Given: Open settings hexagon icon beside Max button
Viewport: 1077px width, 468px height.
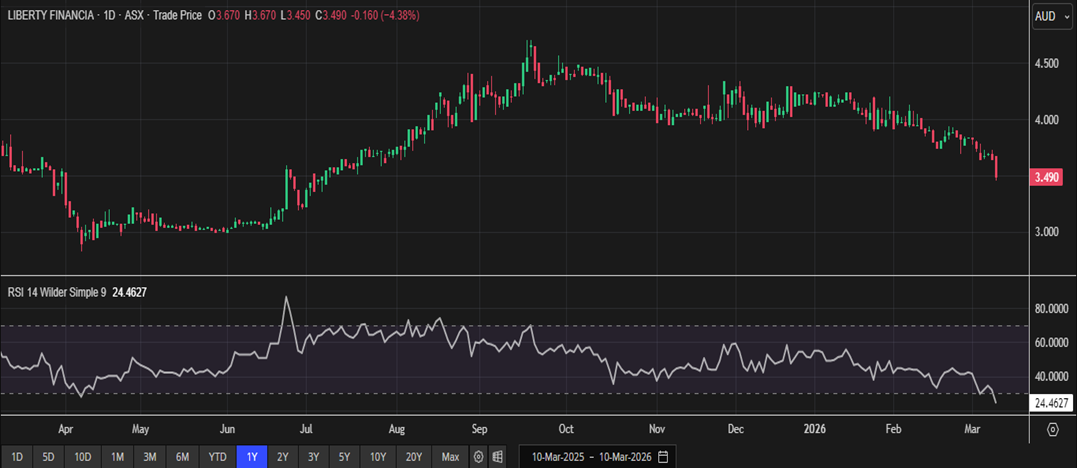Looking at the screenshot, I should pyautogui.click(x=479, y=457).
